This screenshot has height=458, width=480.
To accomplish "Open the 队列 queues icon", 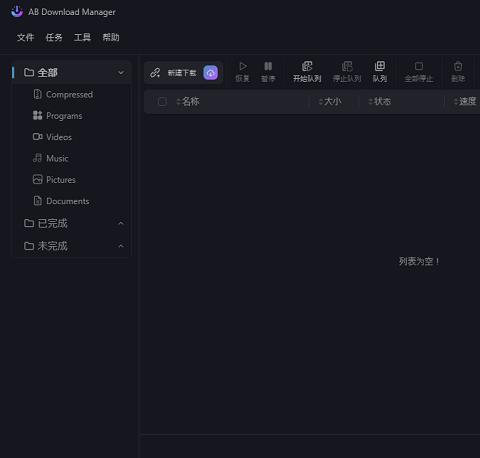I will 380,66.
